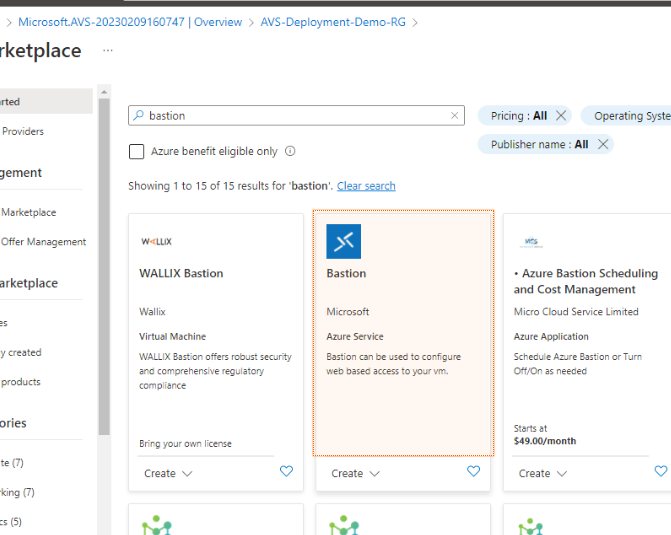Remove the Pricing filter
671x535 pixels.
point(561,116)
